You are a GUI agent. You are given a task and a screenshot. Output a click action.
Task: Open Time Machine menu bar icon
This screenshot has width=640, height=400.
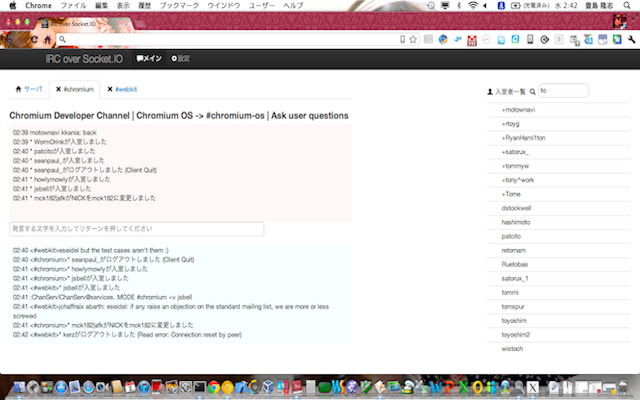[431, 5]
